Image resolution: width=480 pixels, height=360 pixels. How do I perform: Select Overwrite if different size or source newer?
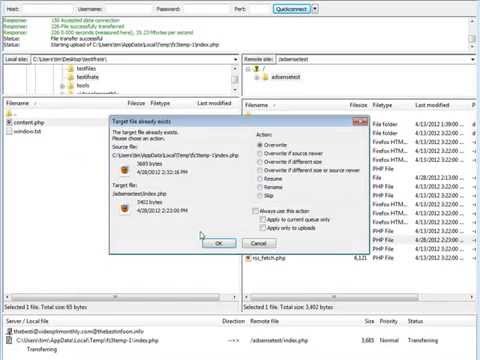[260, 170]
